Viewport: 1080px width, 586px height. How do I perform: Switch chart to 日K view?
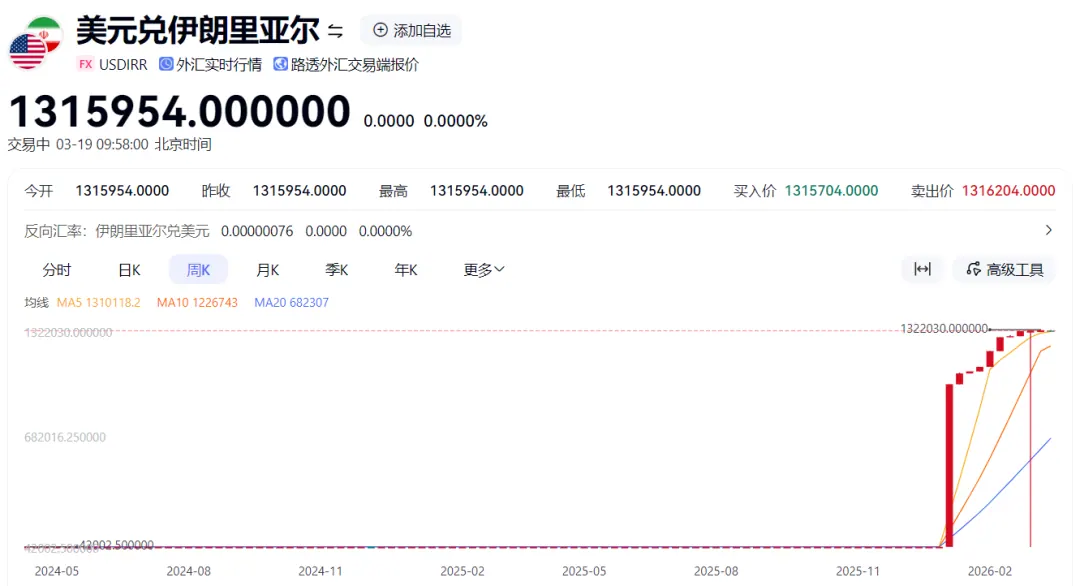pos(129,269)
